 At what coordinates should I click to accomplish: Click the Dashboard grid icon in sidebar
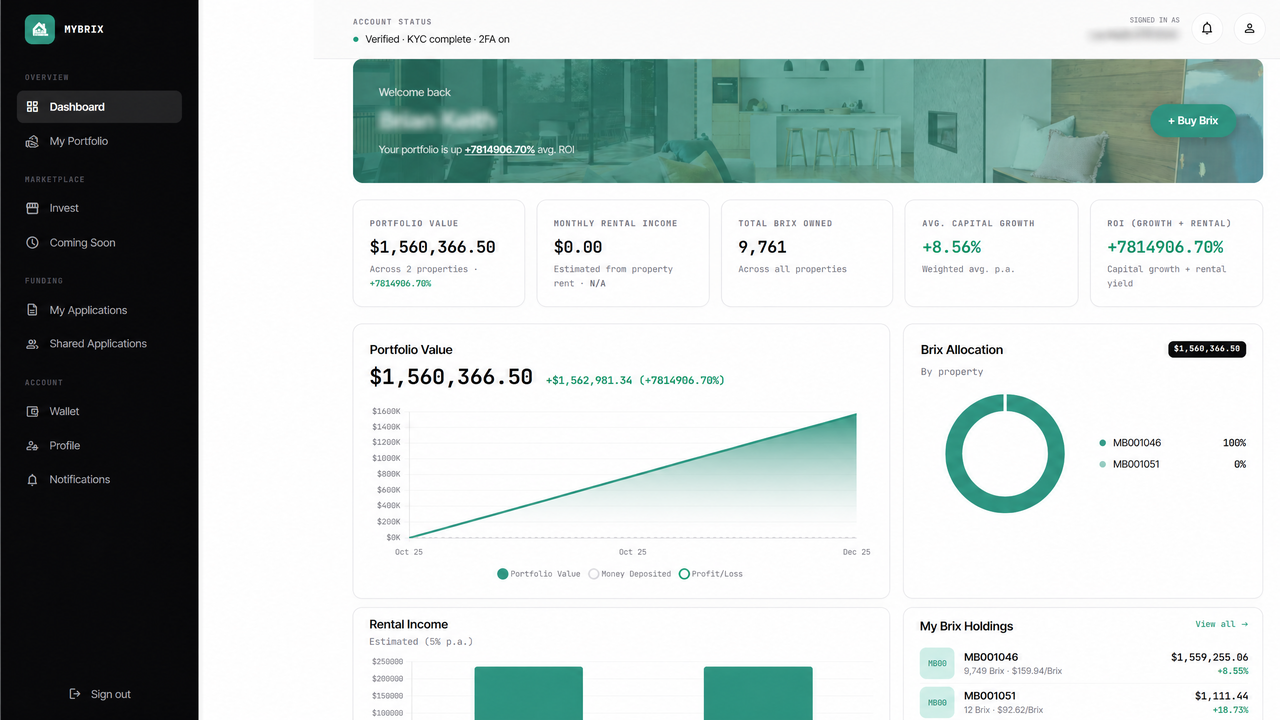(x=32, y=107)
